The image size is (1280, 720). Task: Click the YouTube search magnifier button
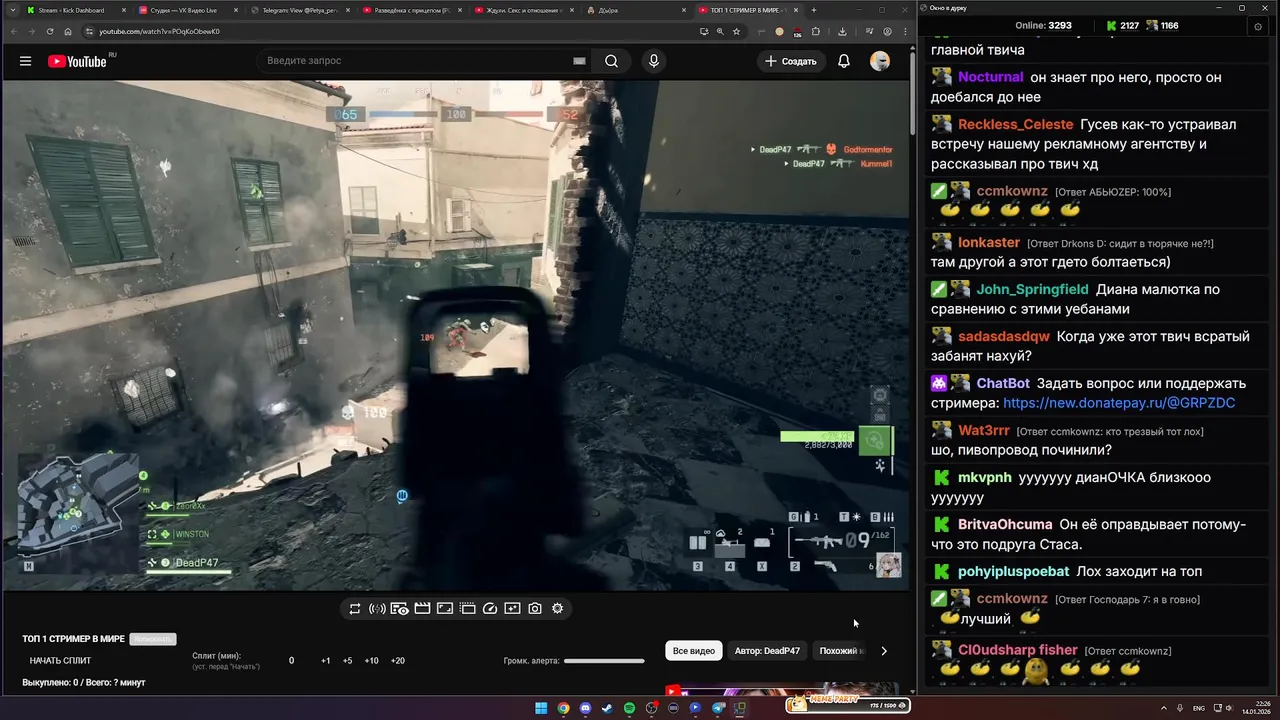[x=611, y=61]
